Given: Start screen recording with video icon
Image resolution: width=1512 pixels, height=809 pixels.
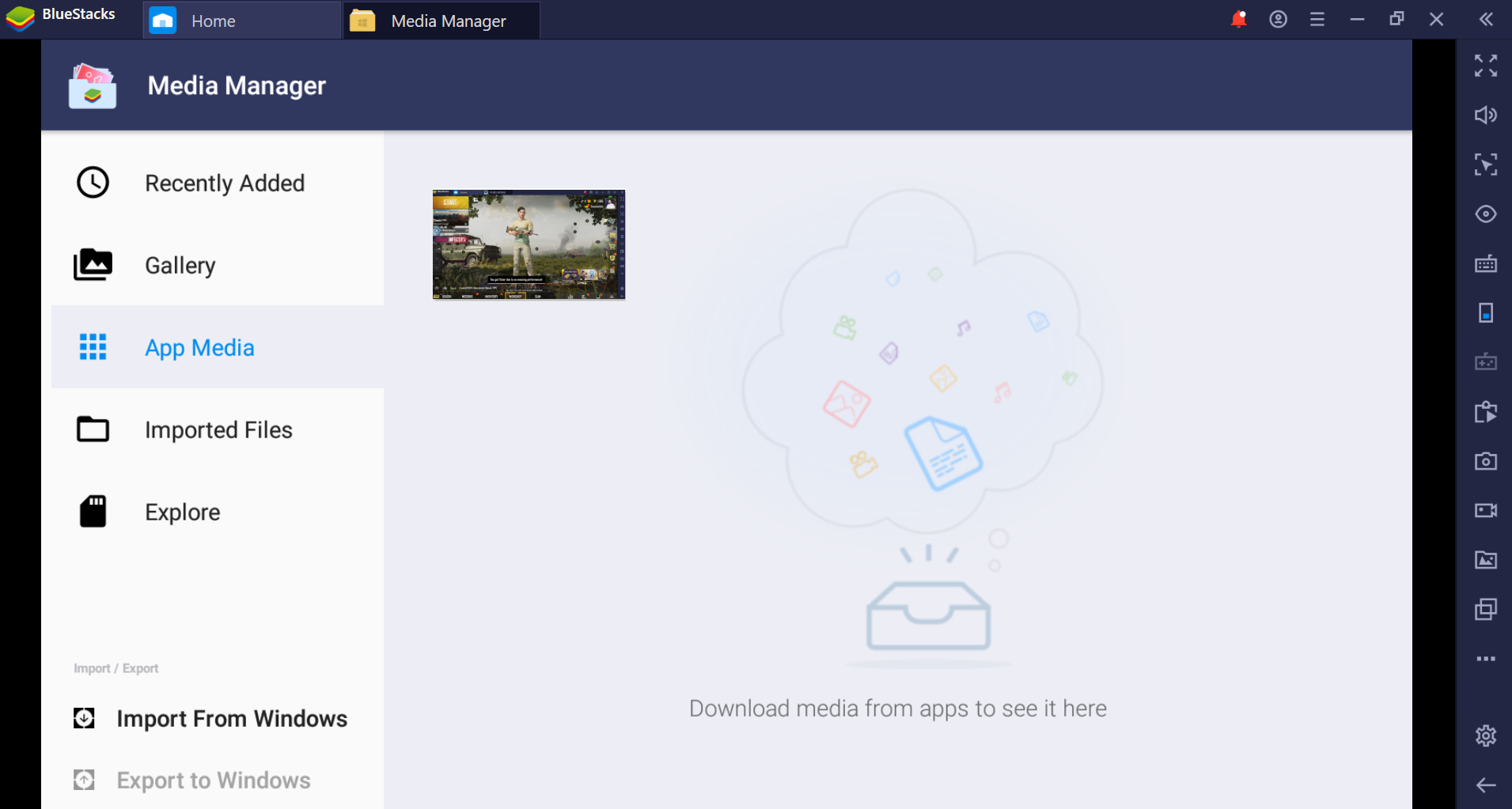Looking at the screenshot, I should (x=1486, y=511).
